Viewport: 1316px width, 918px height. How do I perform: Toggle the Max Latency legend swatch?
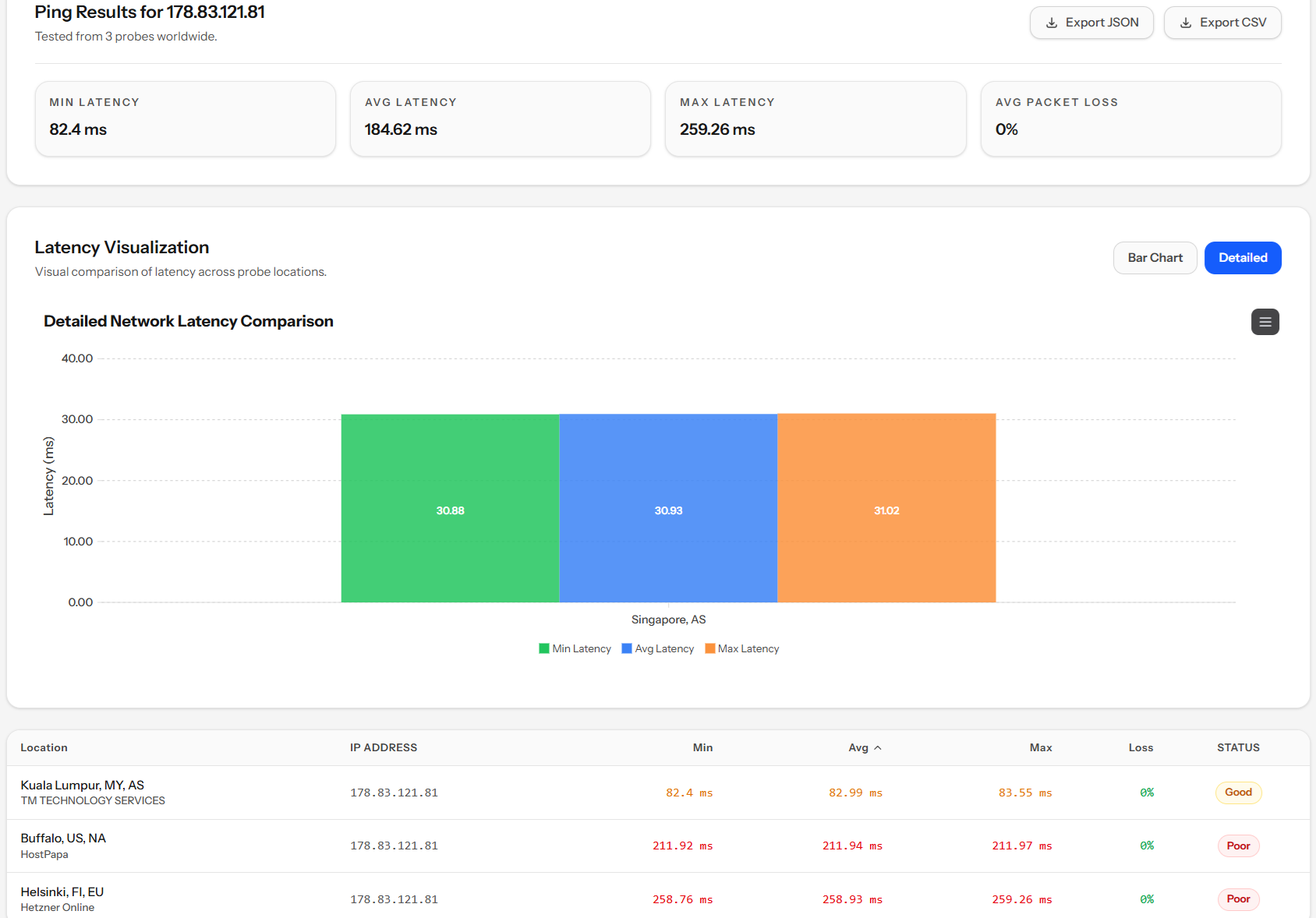point(710,648)
